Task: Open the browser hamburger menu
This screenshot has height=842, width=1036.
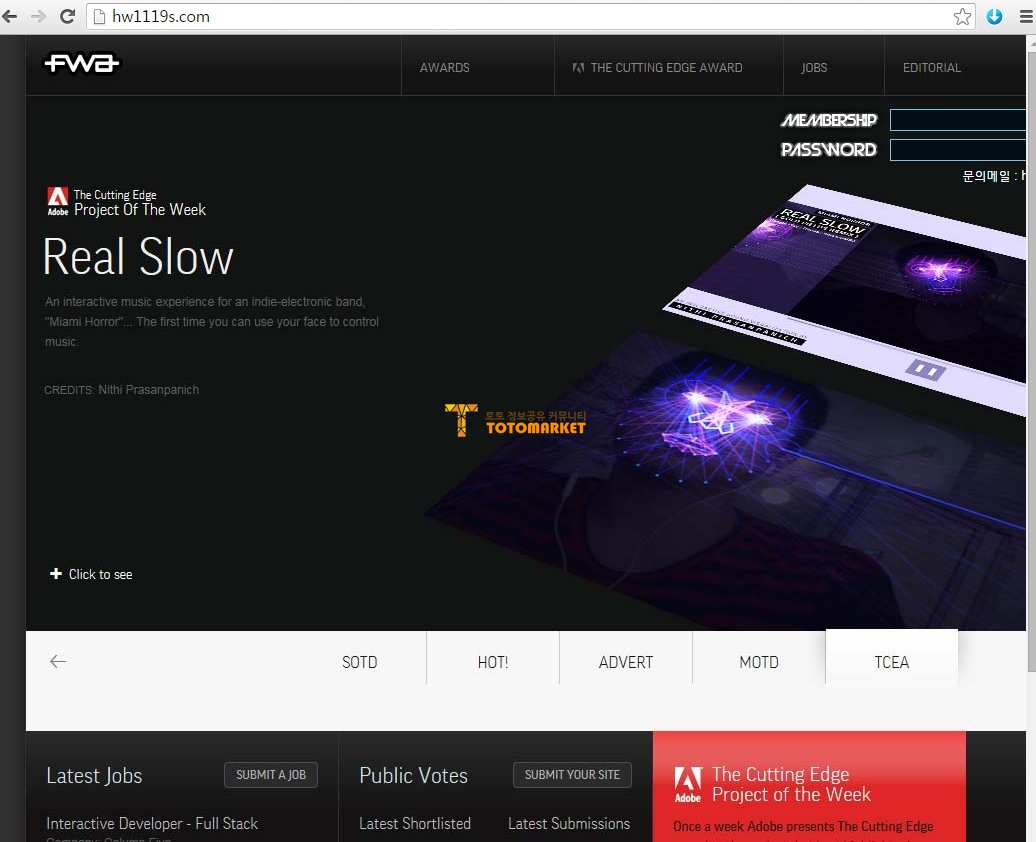Action: 1025,17
